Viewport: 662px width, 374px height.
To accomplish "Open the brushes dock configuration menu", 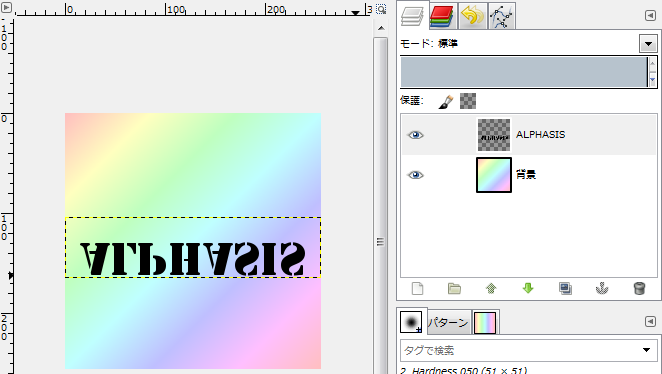I will coord(650,322).
